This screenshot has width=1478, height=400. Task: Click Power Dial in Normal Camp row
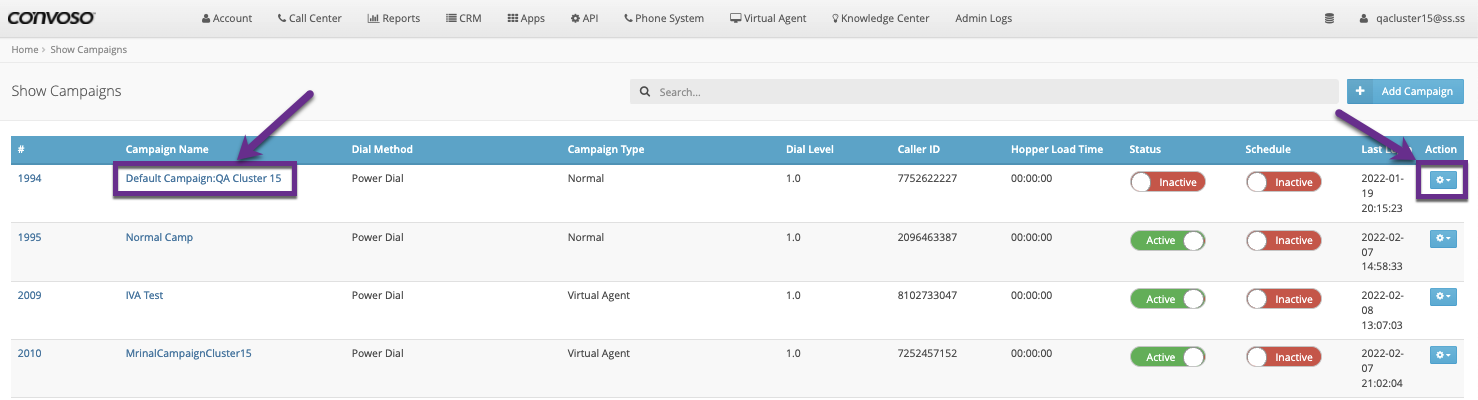(x=378, y=237)
